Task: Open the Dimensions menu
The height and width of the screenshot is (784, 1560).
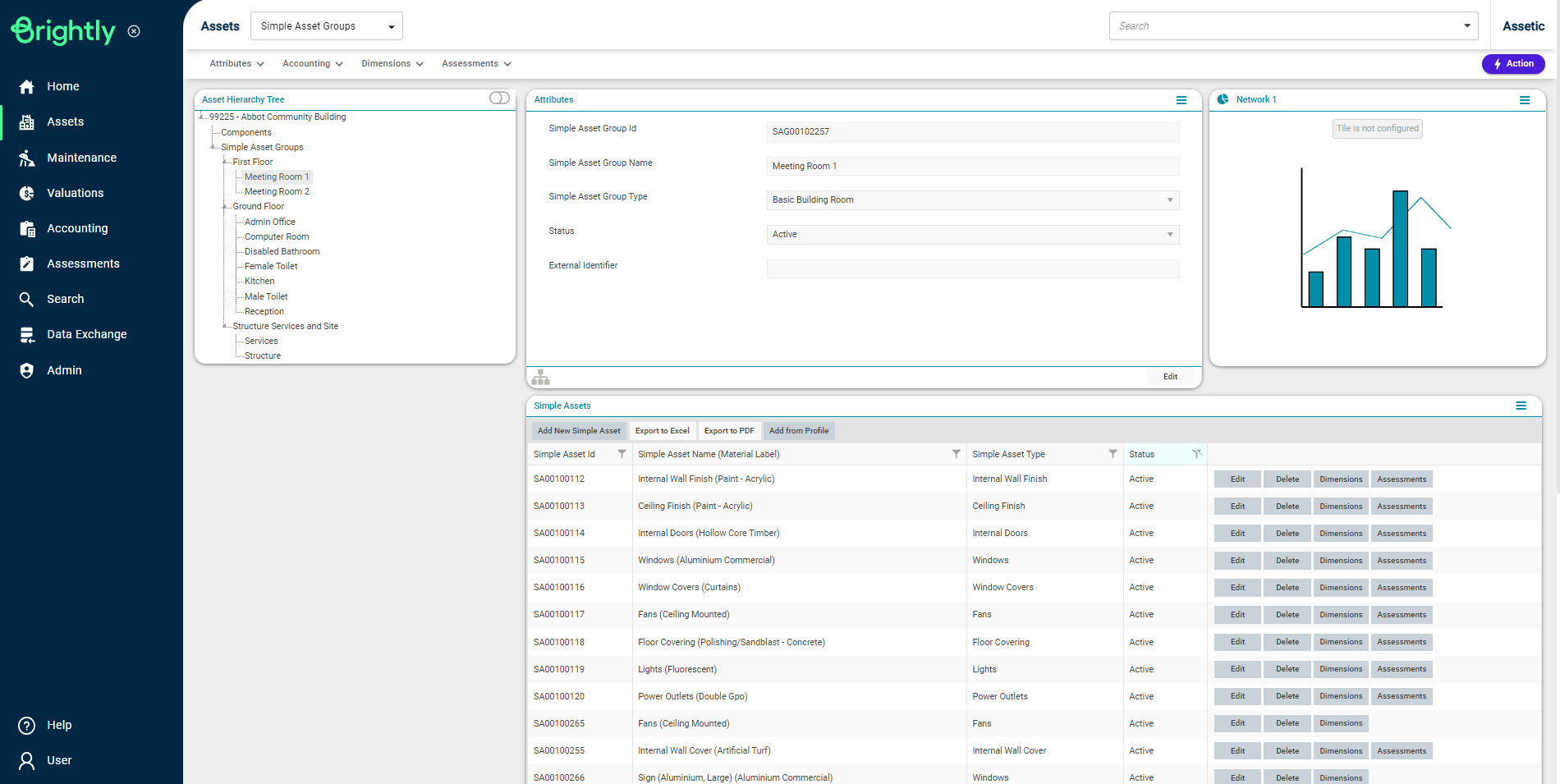Action: tap(392, 64)
